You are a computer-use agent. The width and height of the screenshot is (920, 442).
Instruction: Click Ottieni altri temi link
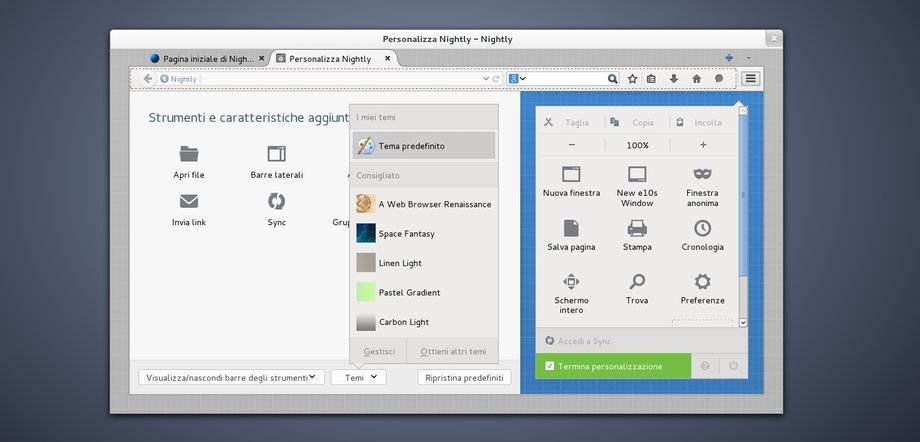453,351
